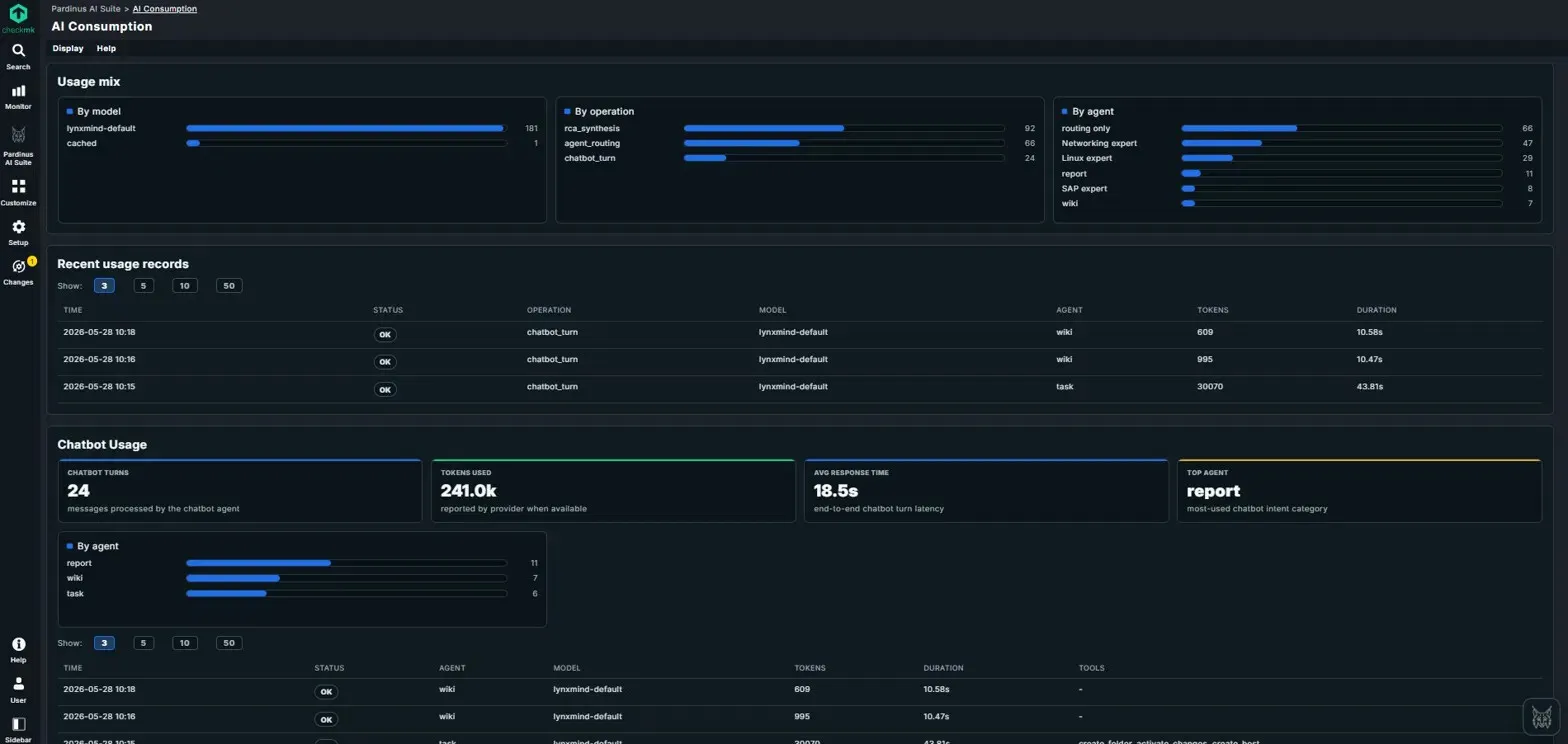Viewport: 1568px width, 744px height.
Task: Click the 2026-05-28 10:15 time in Recent usage records
Action: click(x=99, y=386)
